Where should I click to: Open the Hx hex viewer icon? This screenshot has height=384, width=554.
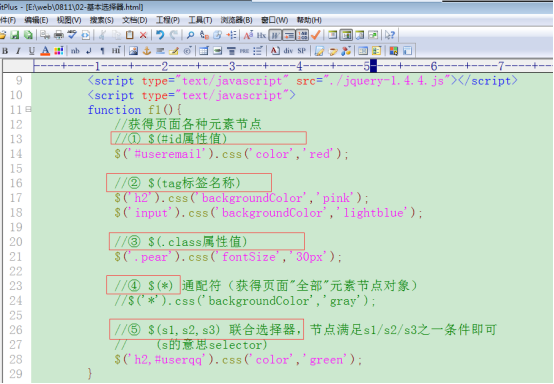click(x=261, y=35)
